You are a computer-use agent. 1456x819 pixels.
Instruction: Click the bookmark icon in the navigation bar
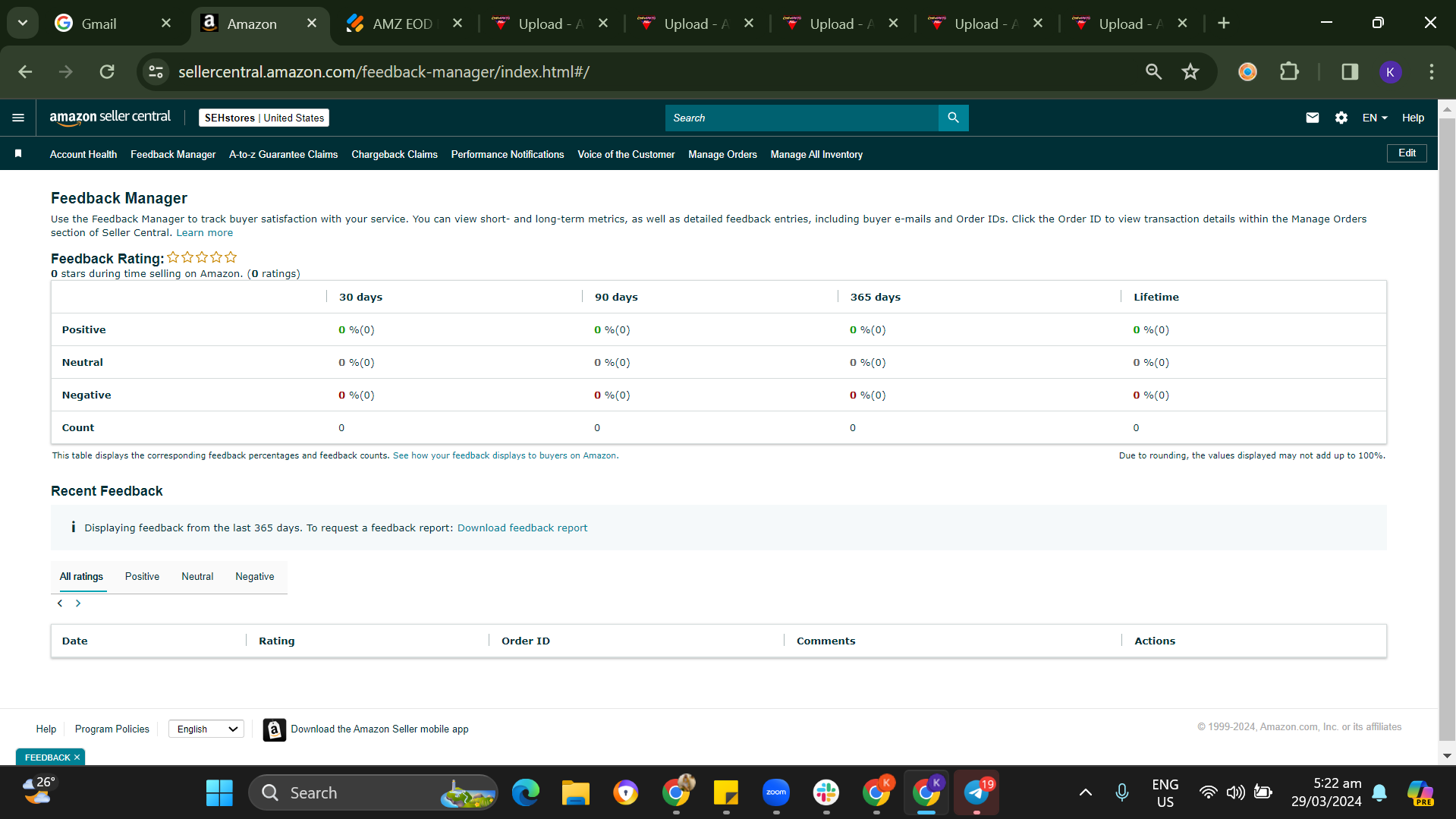[18, 154]
